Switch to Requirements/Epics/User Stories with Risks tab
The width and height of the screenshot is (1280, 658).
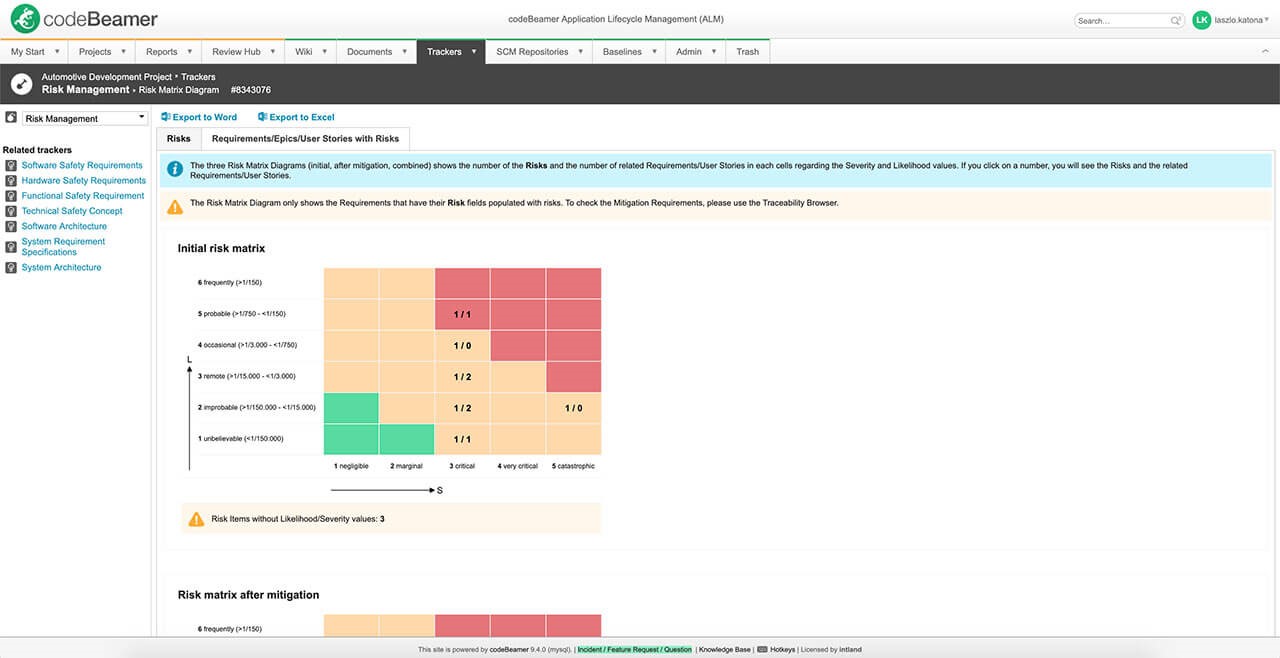(306, 139)
